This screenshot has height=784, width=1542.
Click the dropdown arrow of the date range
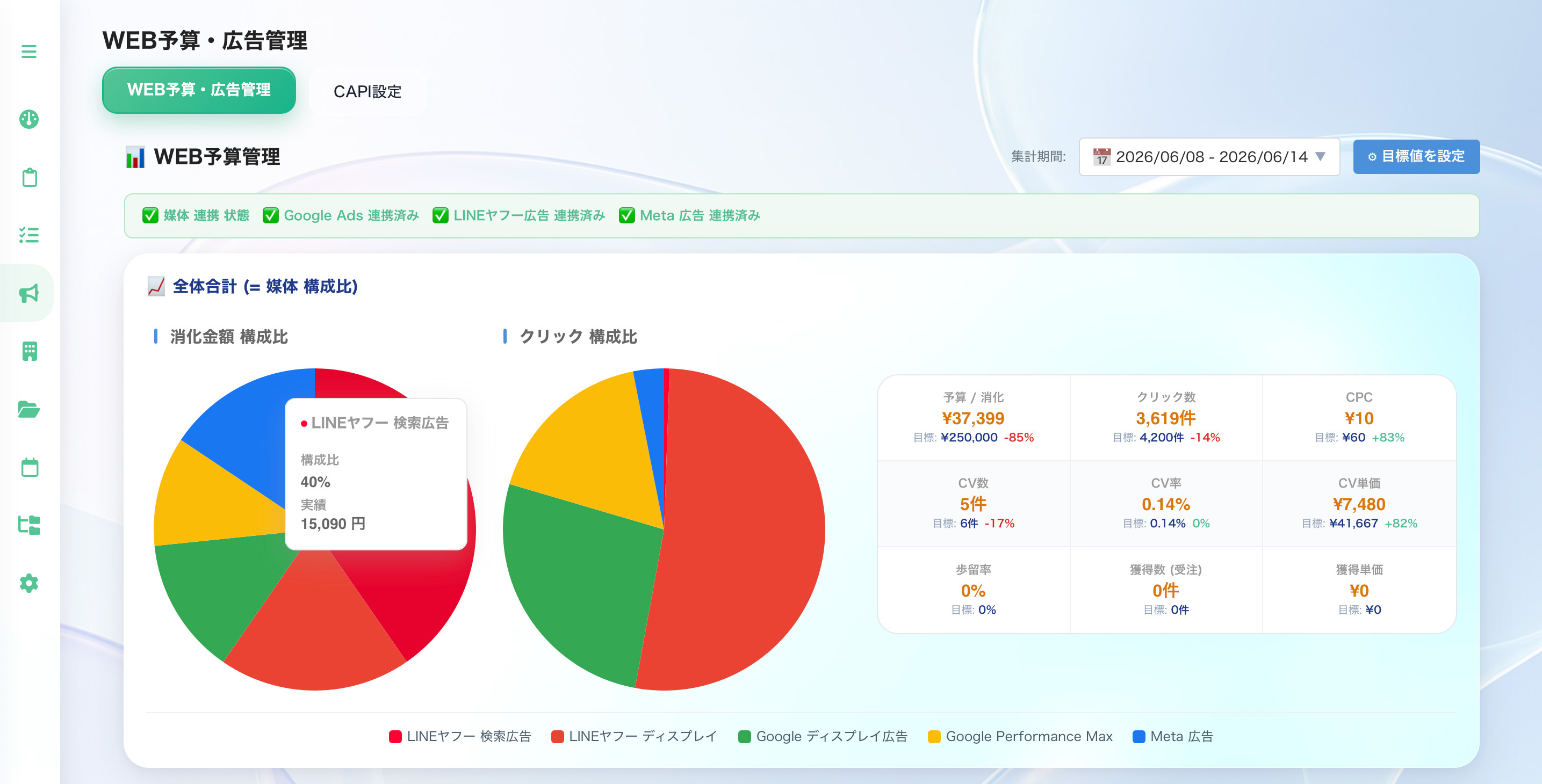pyautogui.click(x=1320, y=157)
